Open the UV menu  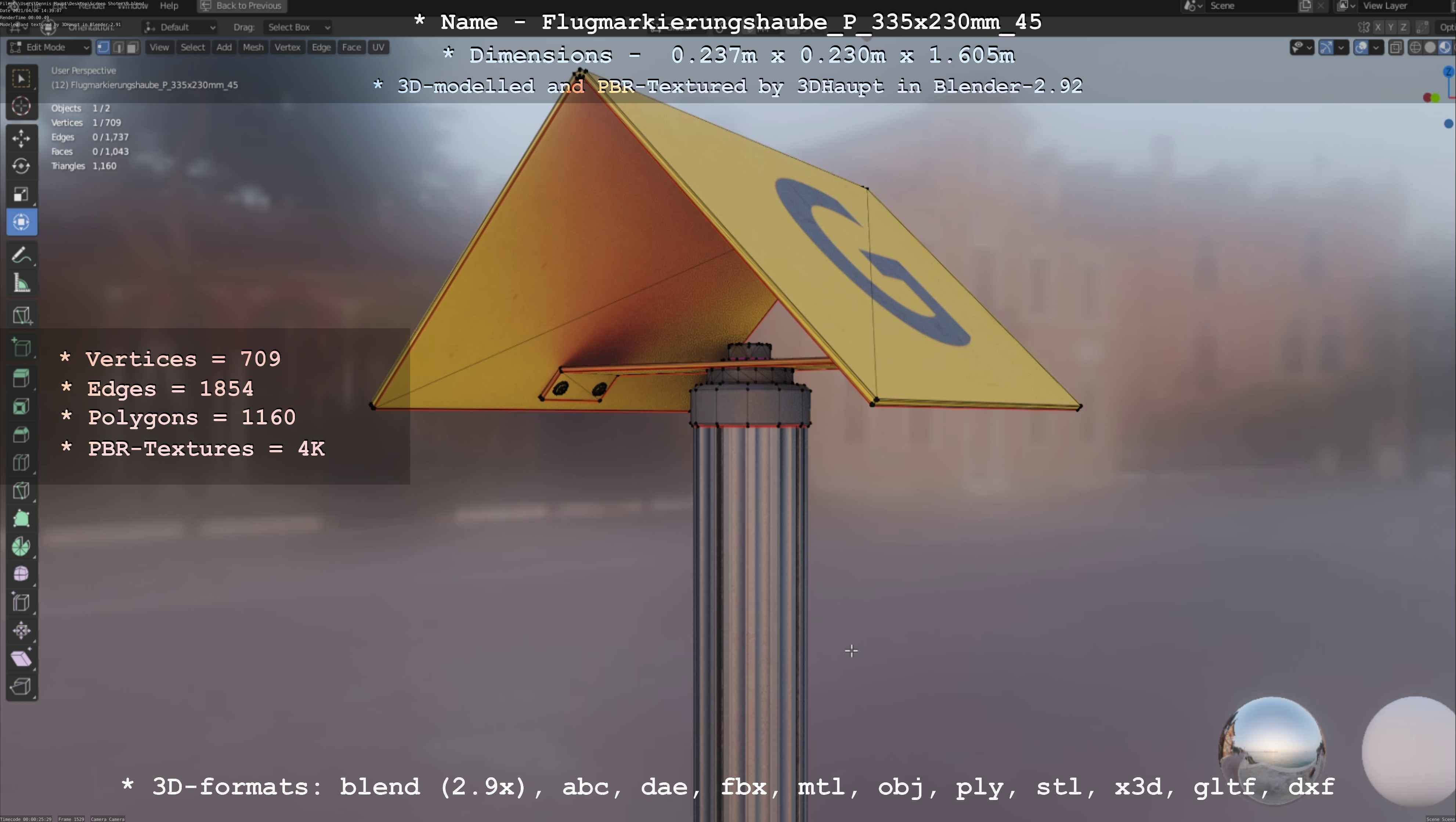coord(378,47)
